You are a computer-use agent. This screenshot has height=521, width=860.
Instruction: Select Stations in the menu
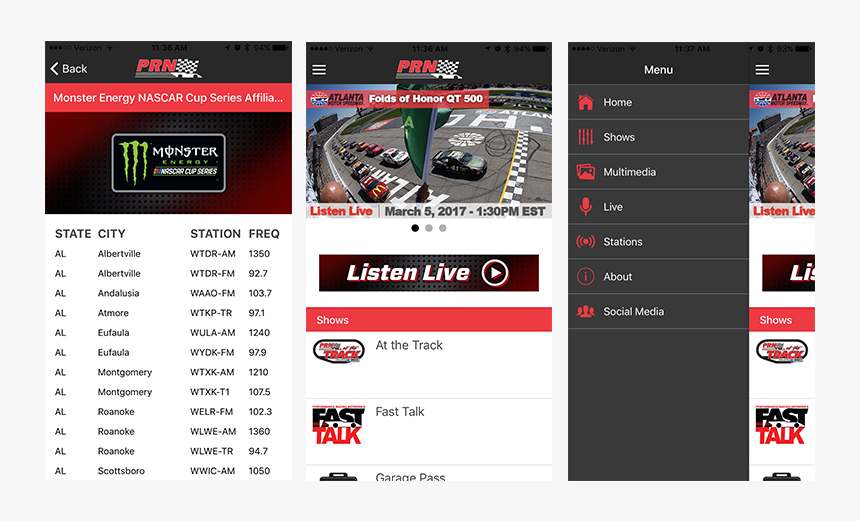pyautogui.click(x=658, y=242)
